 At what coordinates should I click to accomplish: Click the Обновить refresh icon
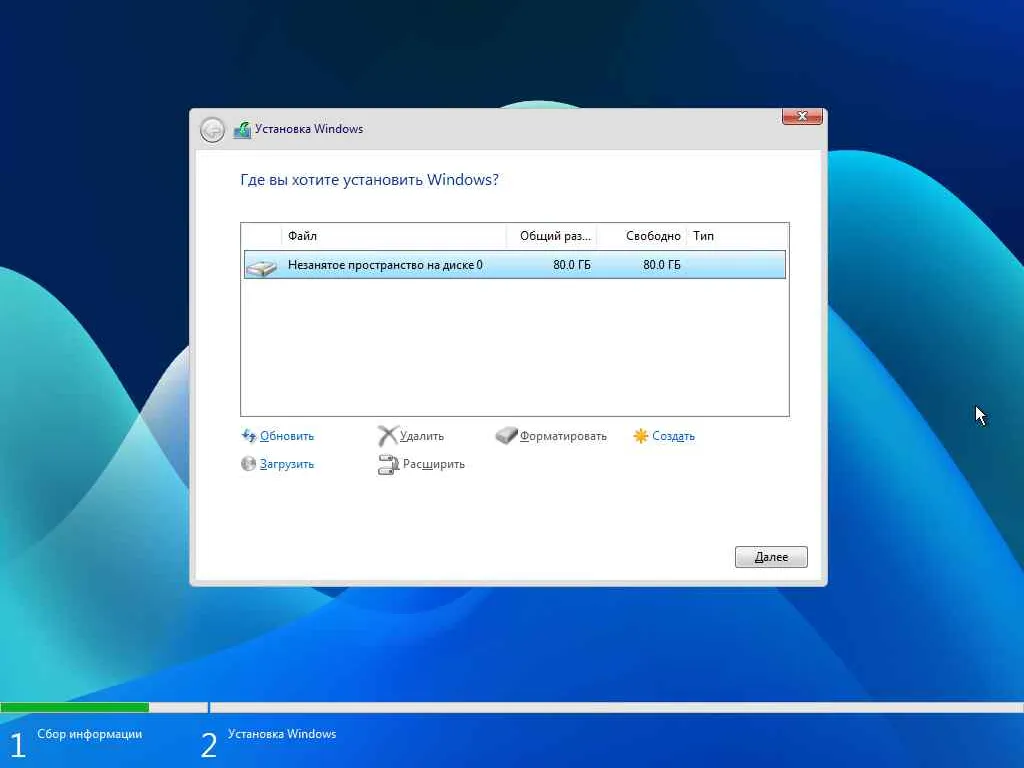[248, 436]
